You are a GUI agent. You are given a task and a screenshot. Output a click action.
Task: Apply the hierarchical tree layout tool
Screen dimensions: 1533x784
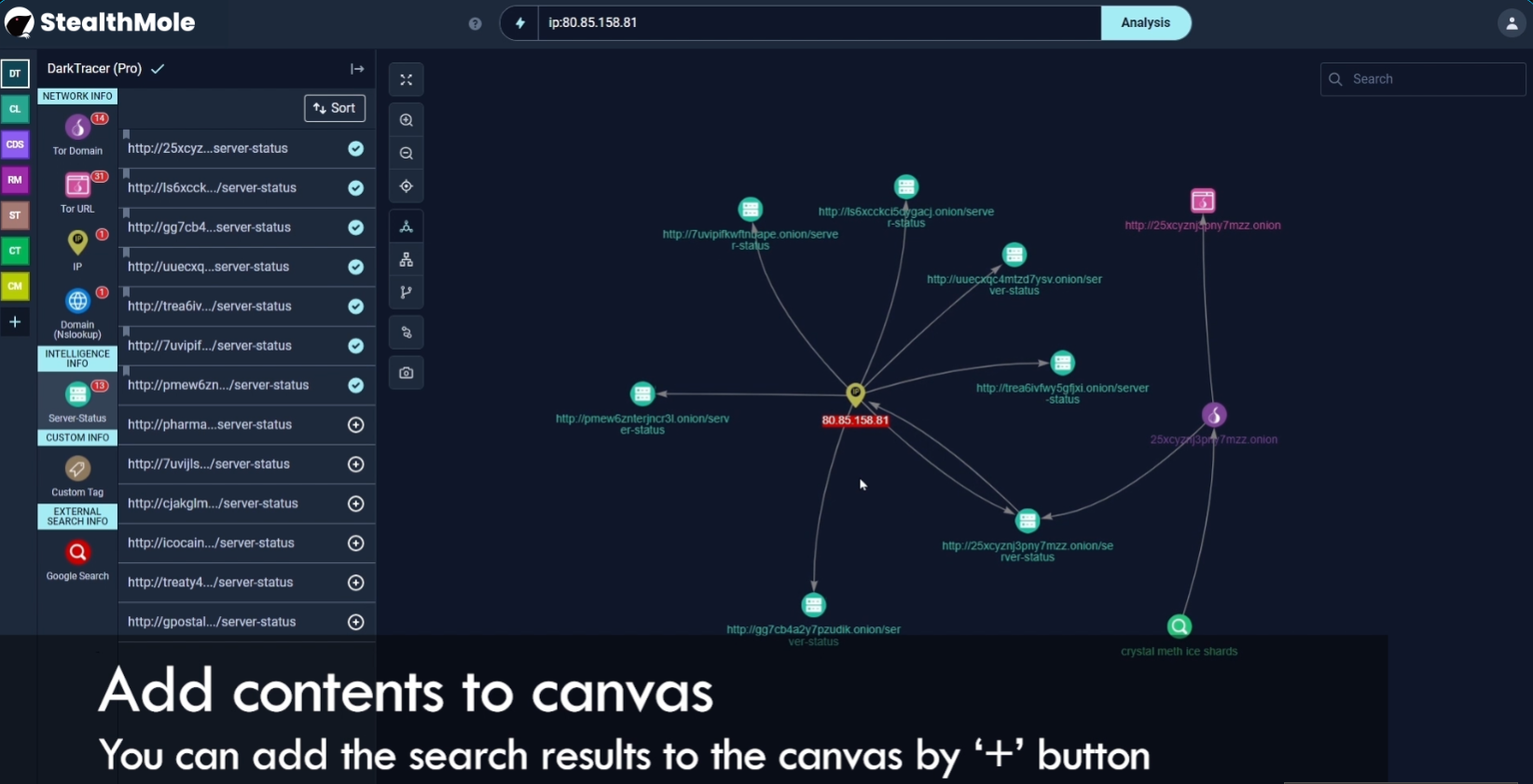tap(407, 259)
